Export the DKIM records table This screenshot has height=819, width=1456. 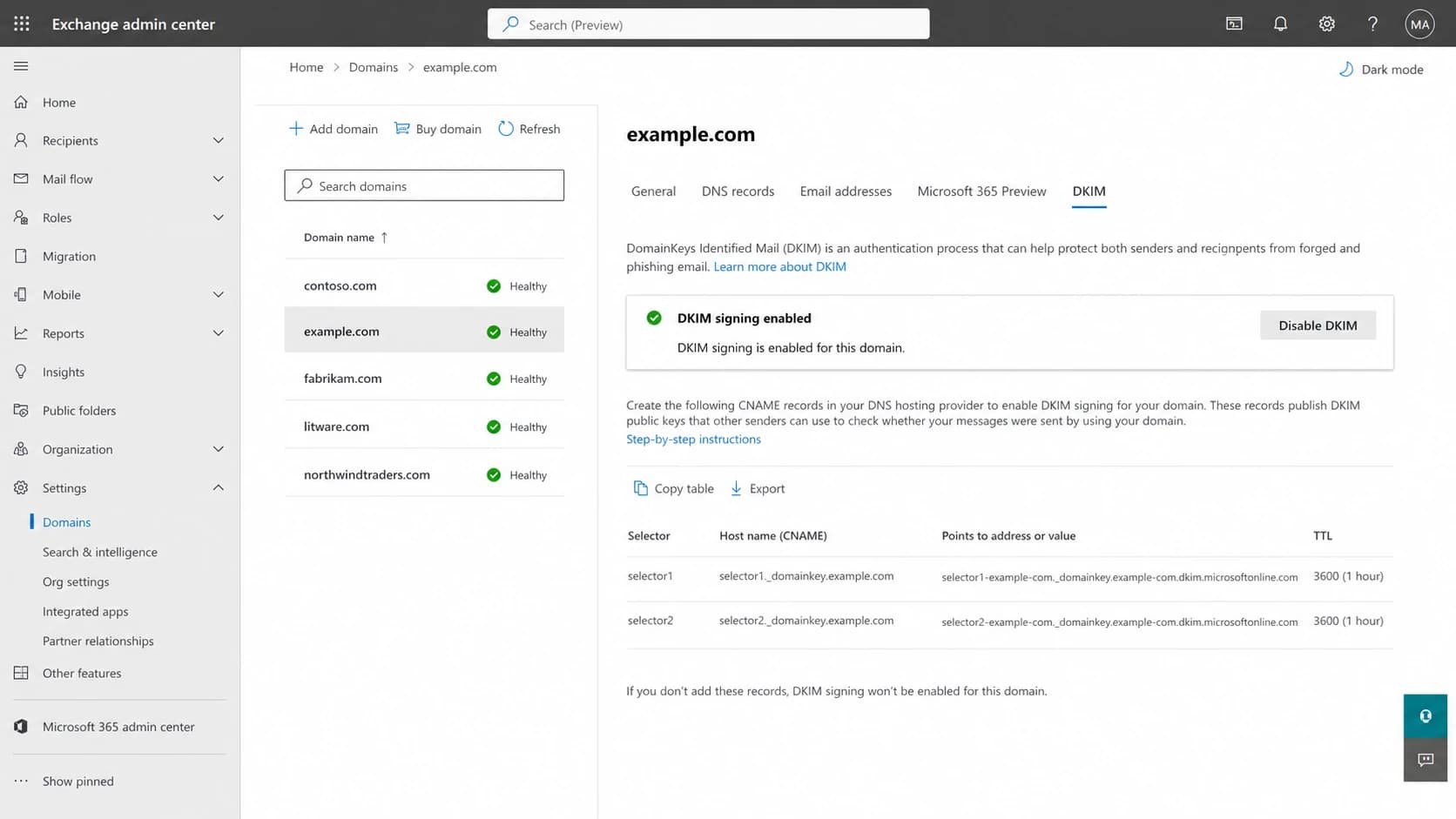[x=757, y=488]
